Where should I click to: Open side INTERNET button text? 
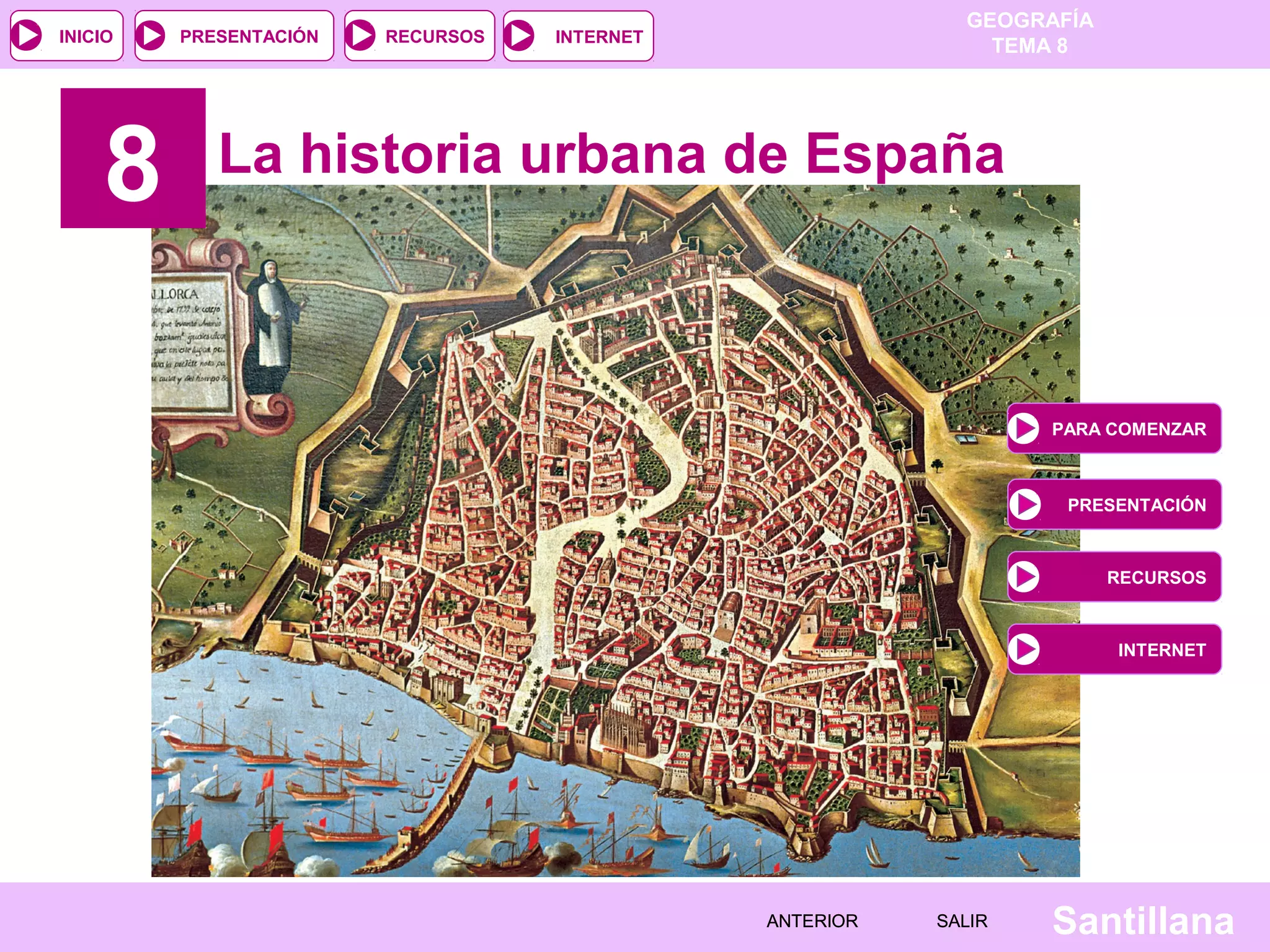point(1161,650)
